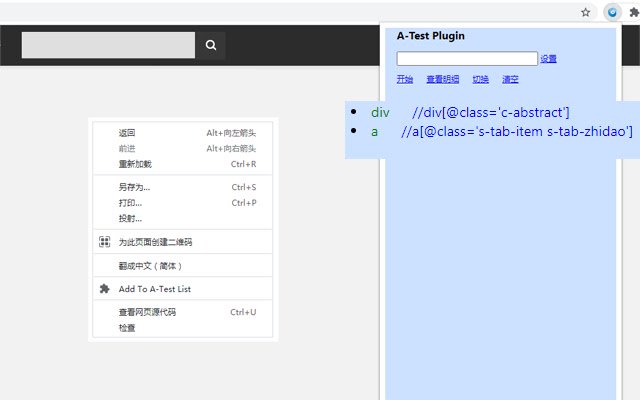
Task: Choose 投射... menu entry
Action: (x=182, y=218)
